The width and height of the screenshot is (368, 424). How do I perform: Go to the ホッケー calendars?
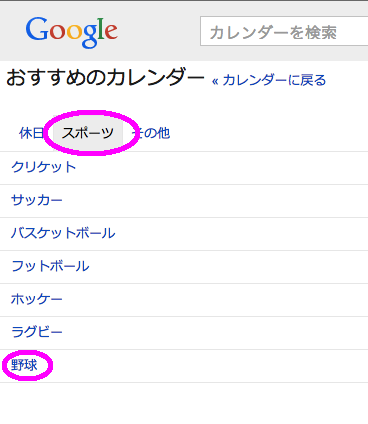click(37, 299)
